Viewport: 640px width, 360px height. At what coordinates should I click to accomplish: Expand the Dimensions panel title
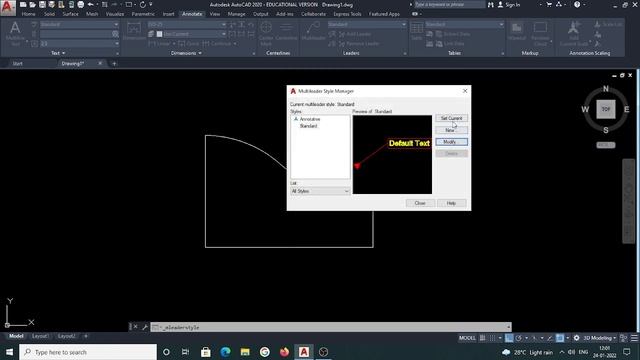pyautogui.click(x=186, y=53)
